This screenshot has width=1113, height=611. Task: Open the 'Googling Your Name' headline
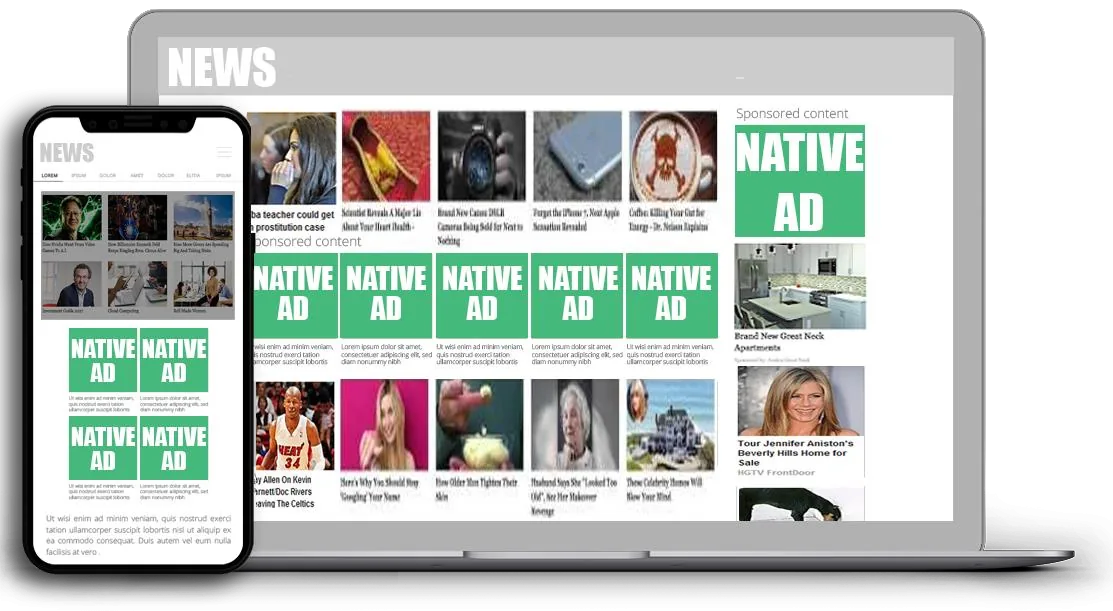point(380,489)
